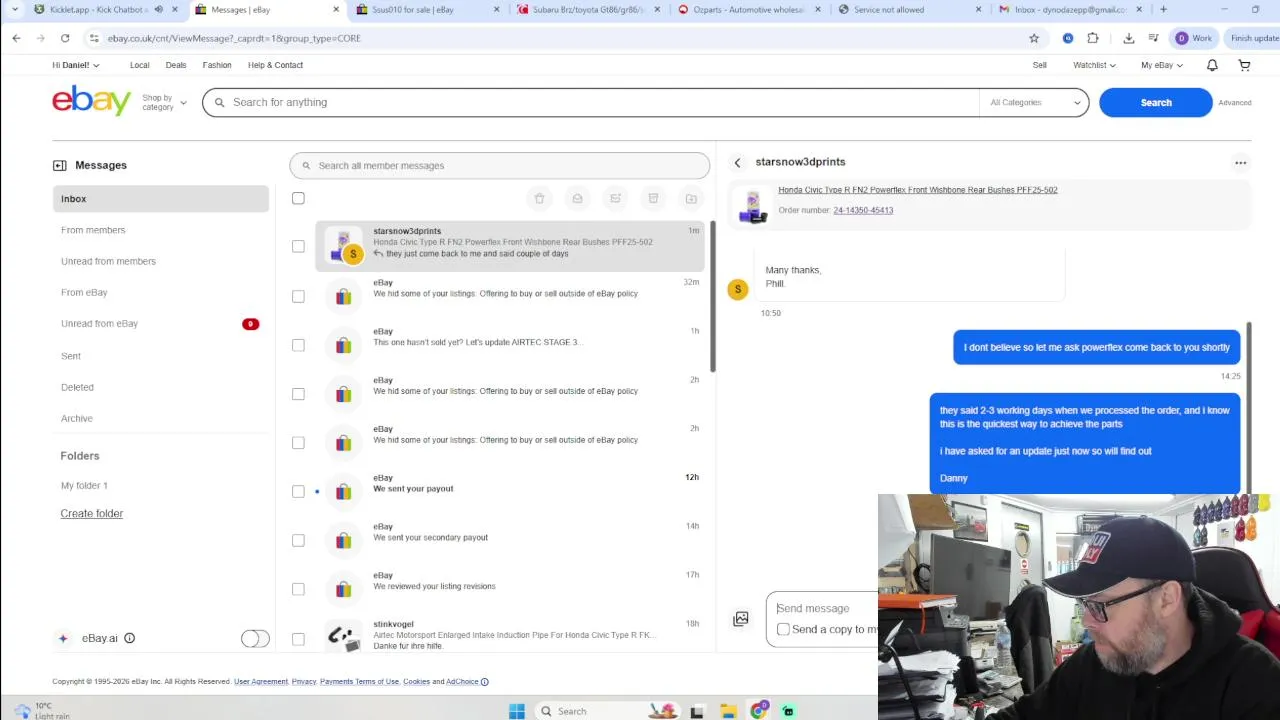The image size is (1280, 720).
Task: Open File Explorer from the taskbar
Action: click(729, 711)
